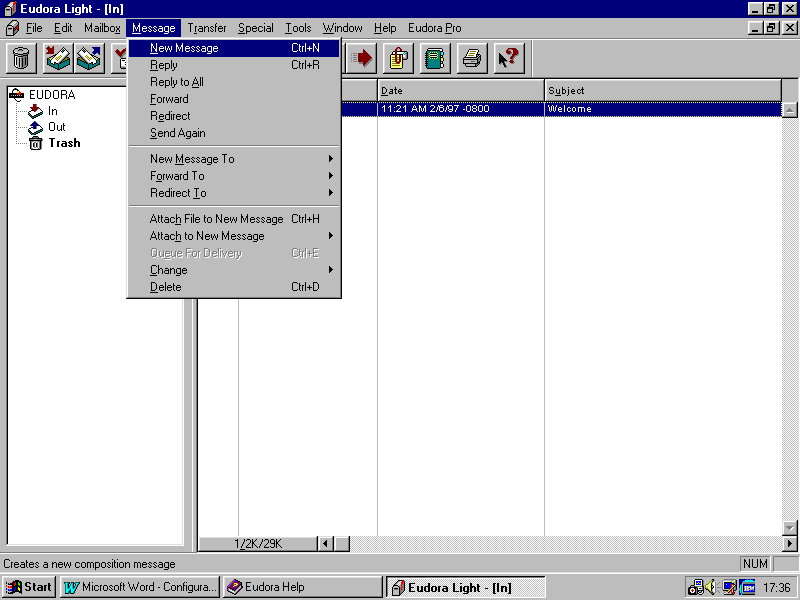Open the Address Book toolbar icon
The image size is (800, 600).
tap(435, 58)
